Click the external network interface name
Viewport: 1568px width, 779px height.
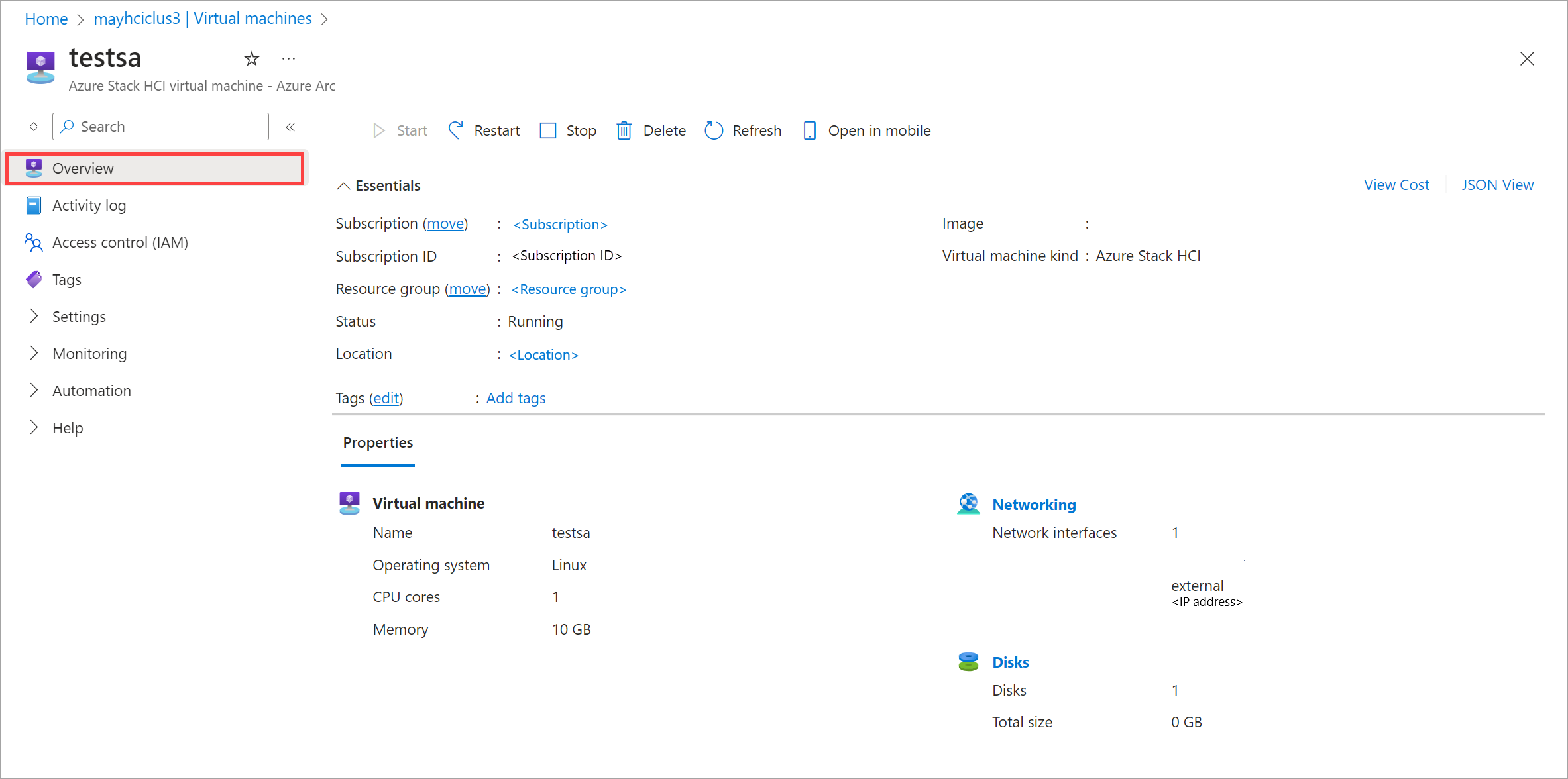click(1197, 586)
